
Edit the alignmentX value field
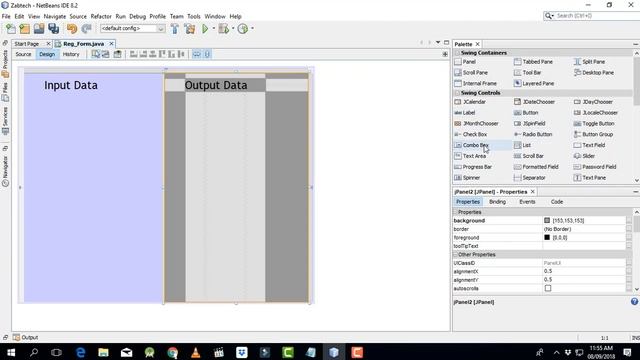click(x=584, y=271)
